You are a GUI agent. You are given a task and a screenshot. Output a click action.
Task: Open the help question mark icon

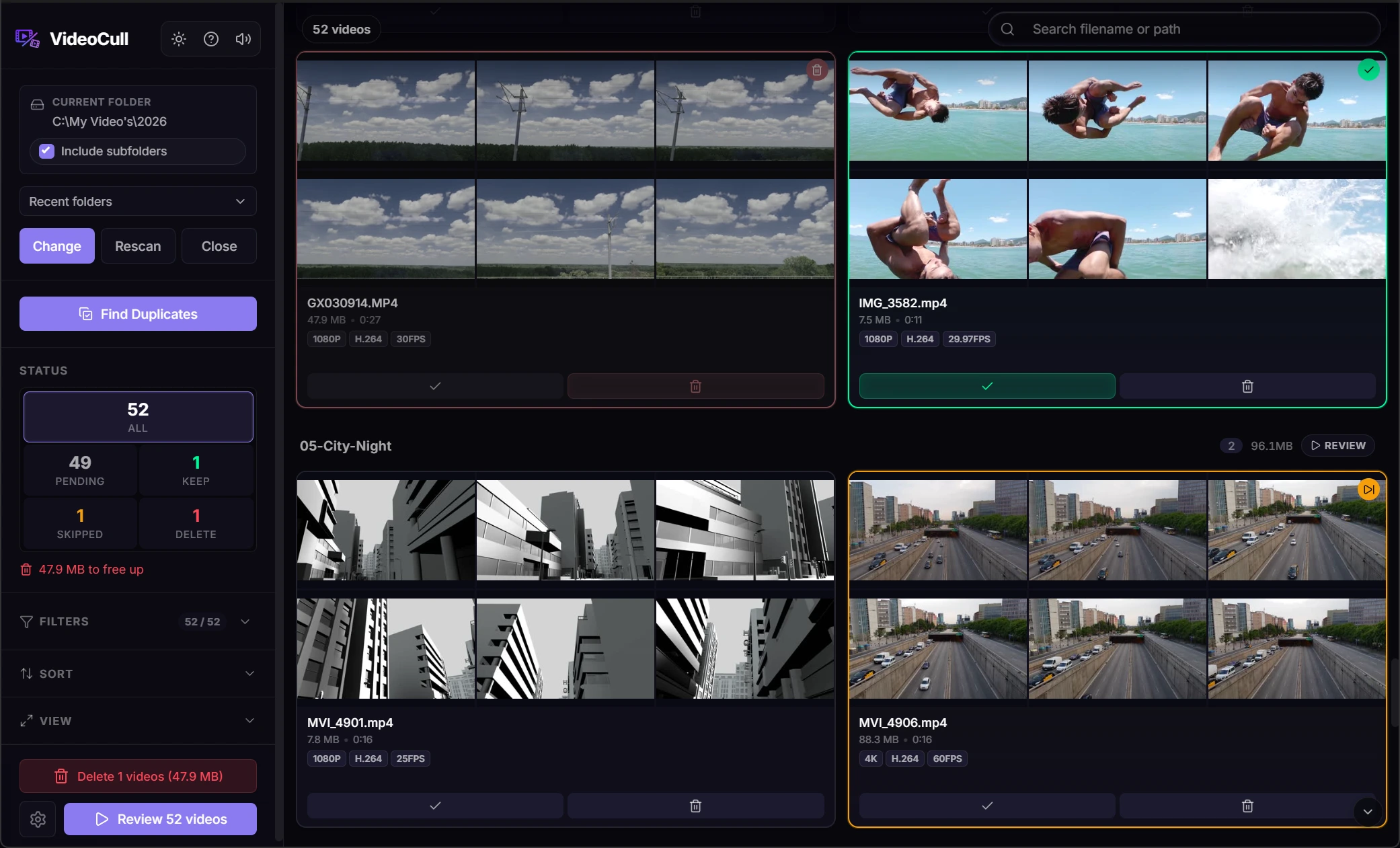[x=211, y=39]
